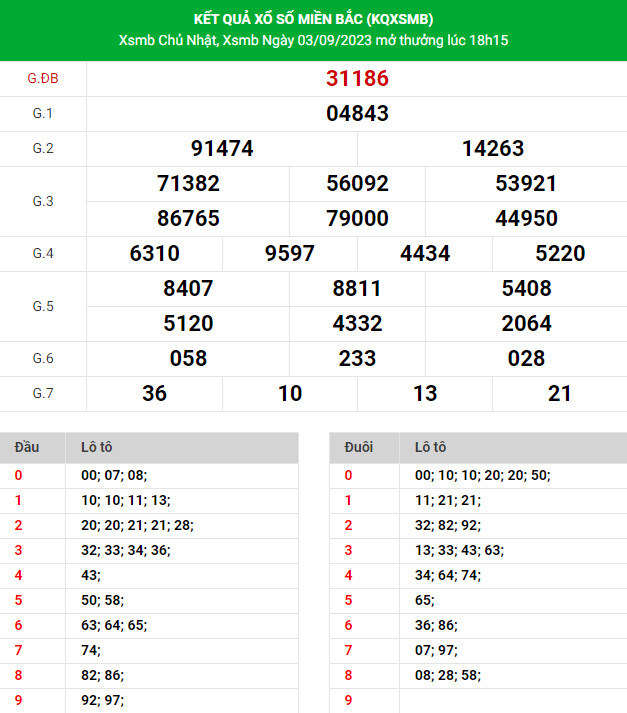
Task: Click Đuôi row 08; 28; 58;
Action: coord(478,676)
